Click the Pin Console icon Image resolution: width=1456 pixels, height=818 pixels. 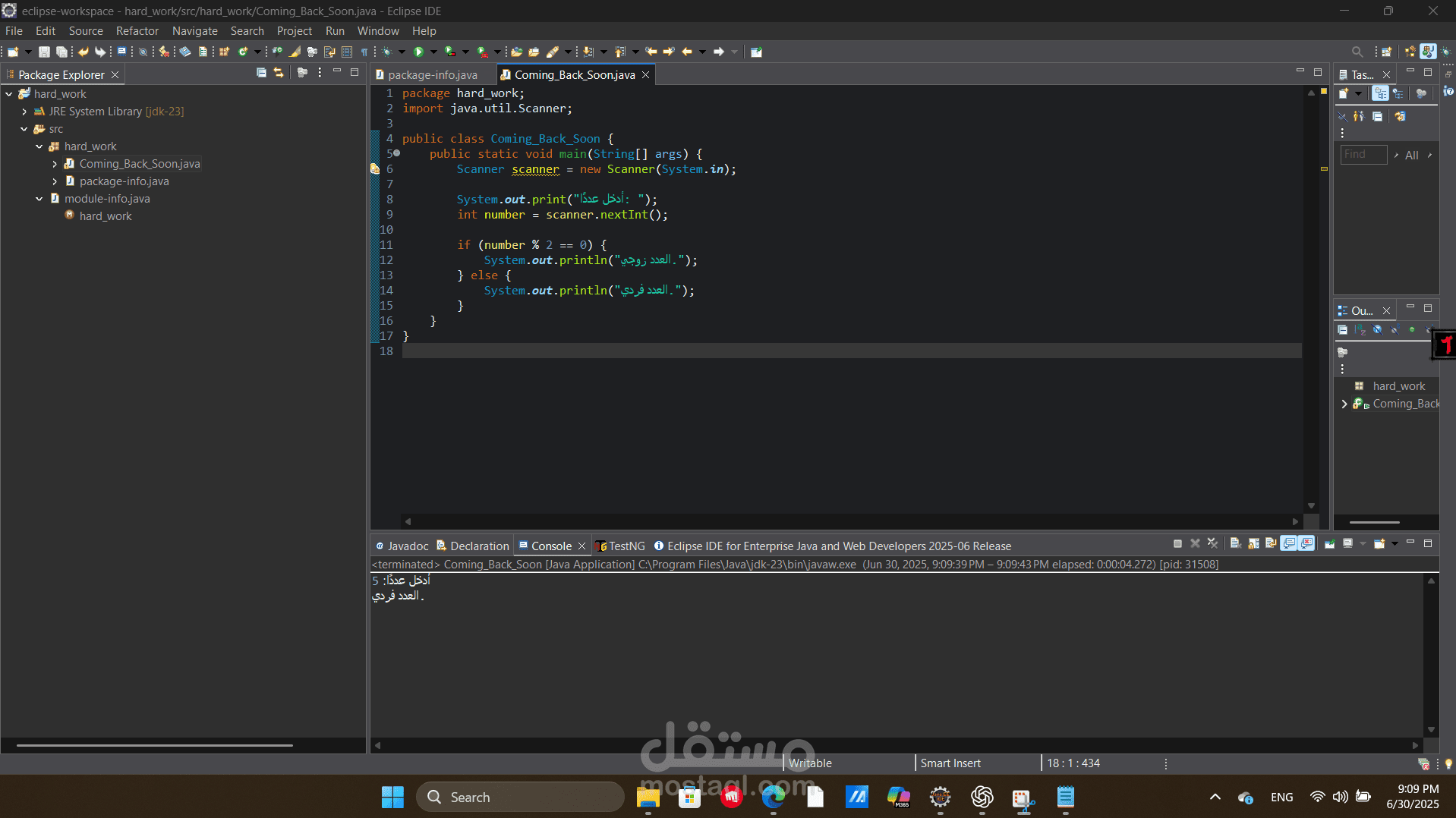1329,543
